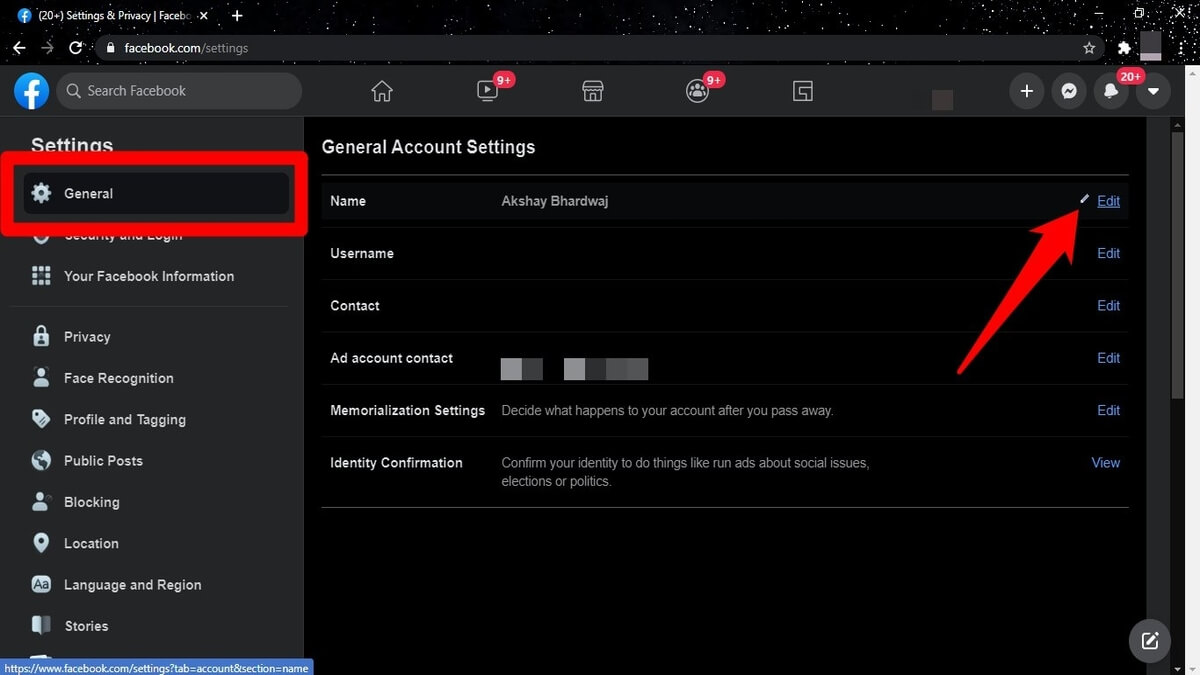
Task: Open the Home feed icon
Action: pos(382,91)
